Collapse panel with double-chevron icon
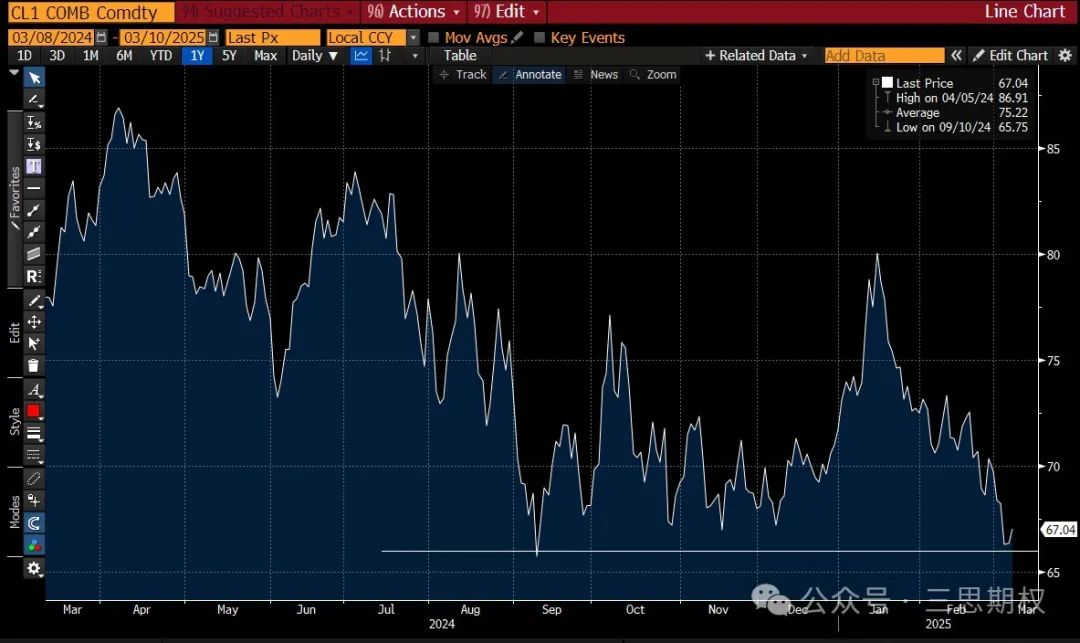This screenshot has width=1080, height=643. [956, 56]
